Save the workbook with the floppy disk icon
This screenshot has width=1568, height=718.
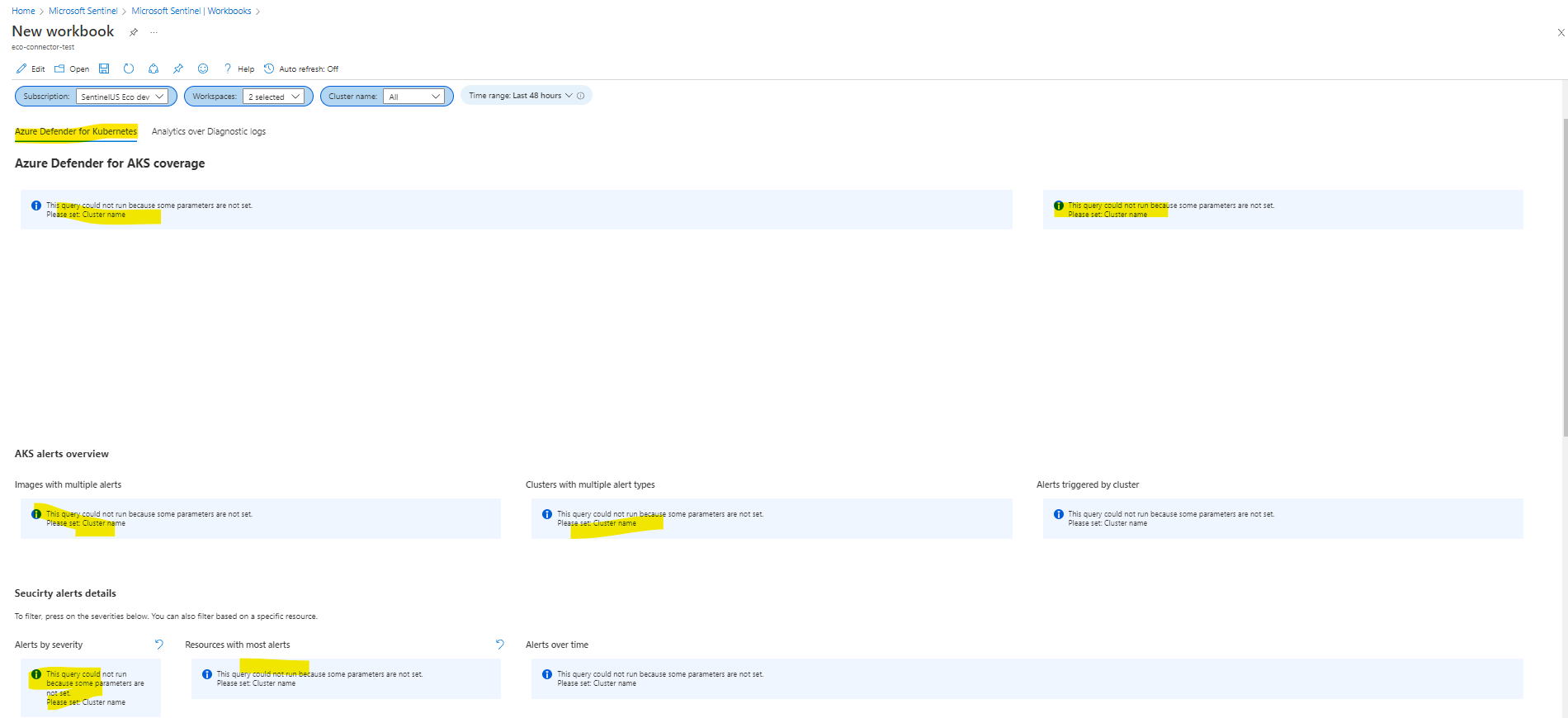104,69
